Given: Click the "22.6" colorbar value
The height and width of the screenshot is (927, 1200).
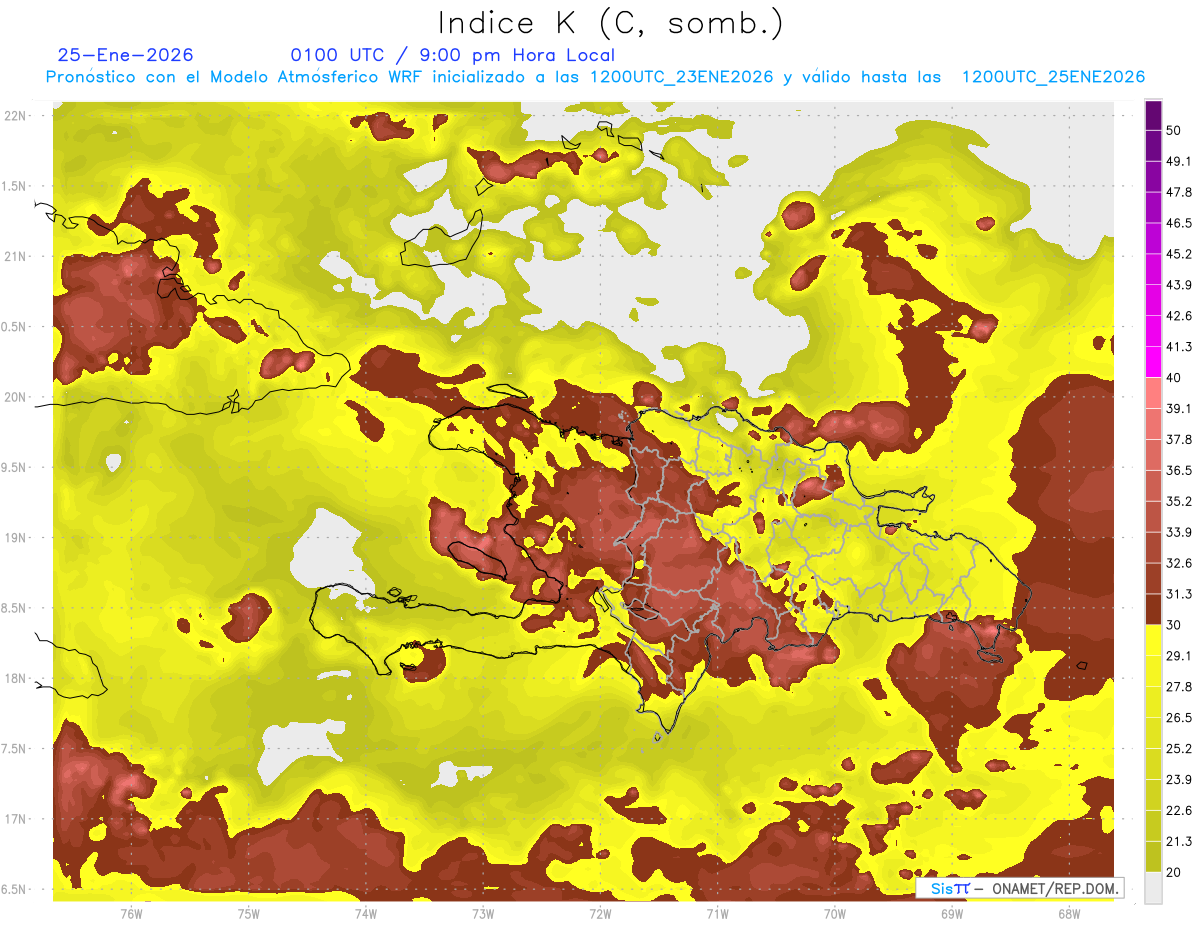Looking at the screenshot, I should click(x=1179, y=811).
